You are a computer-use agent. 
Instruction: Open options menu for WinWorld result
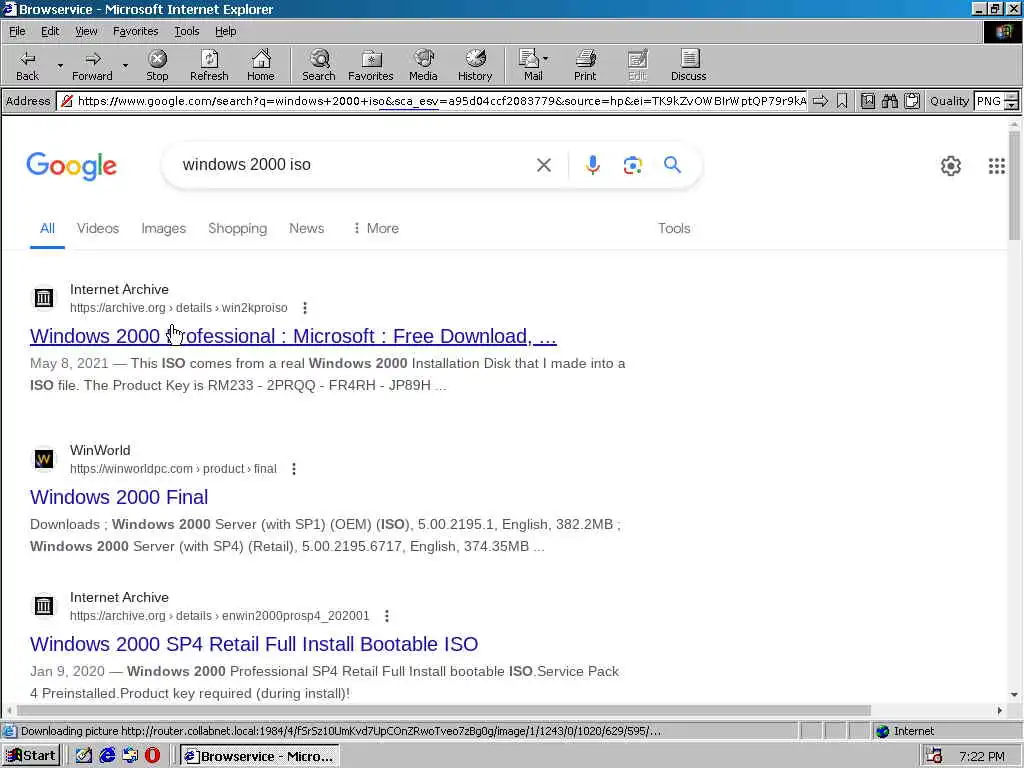click(294, 469)
